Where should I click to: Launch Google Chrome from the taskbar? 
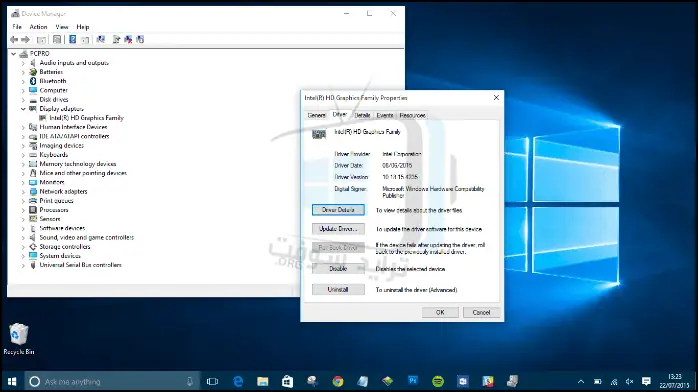[338, 381]
